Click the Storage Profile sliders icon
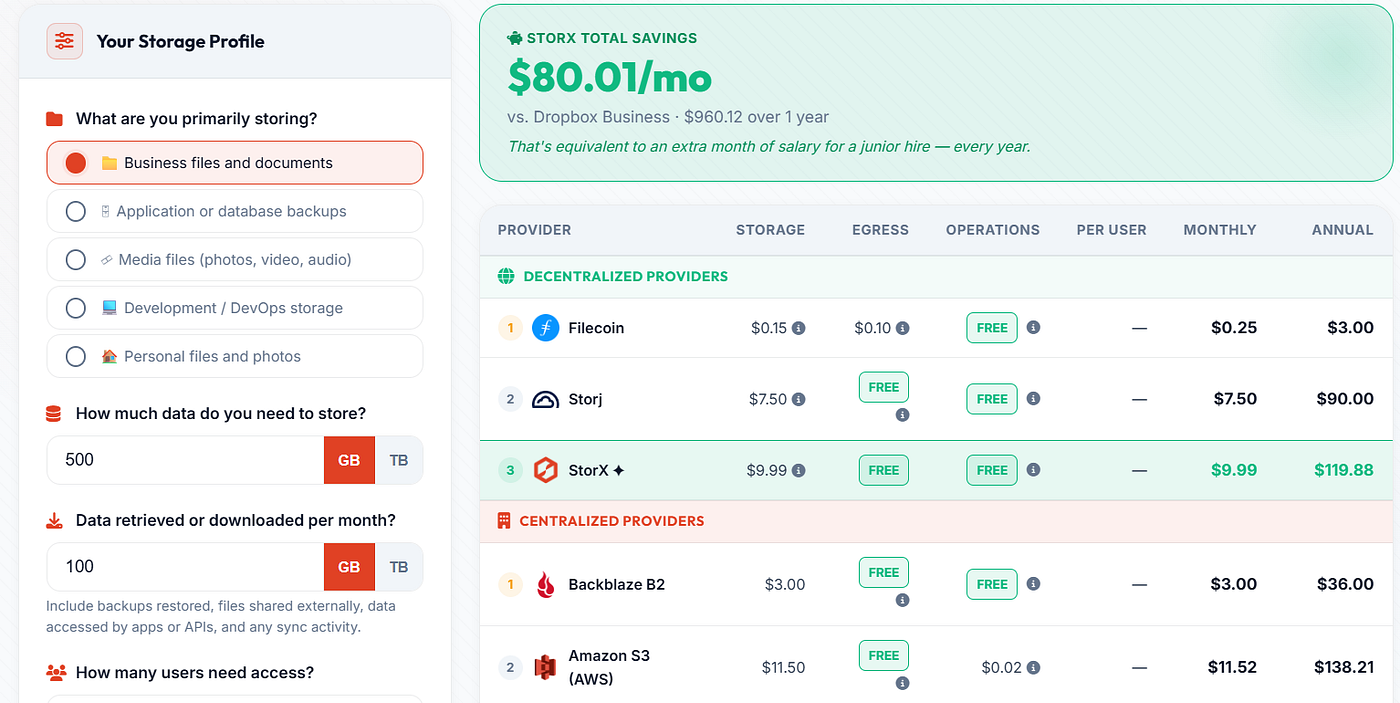The width and height of the screenshot is (1400, 703). click(65, 41)
